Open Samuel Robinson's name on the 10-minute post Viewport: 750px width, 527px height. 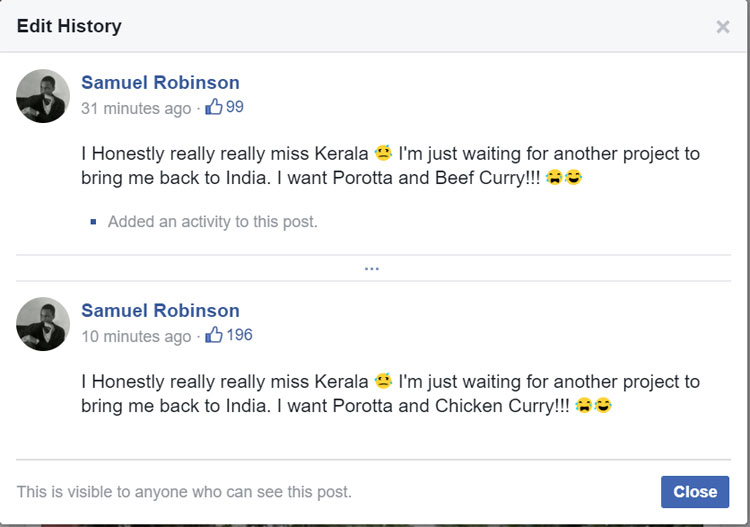coord(160,310)
